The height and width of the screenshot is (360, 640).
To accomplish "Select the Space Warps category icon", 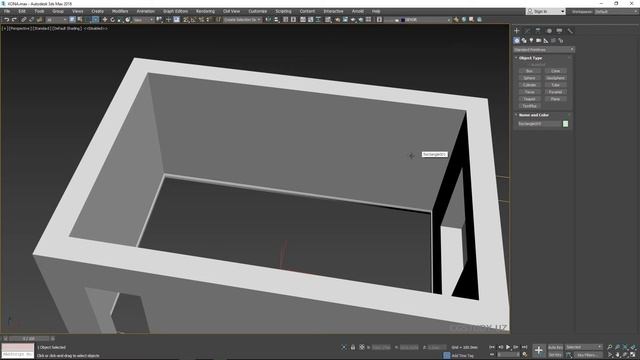I will point(553,40).
